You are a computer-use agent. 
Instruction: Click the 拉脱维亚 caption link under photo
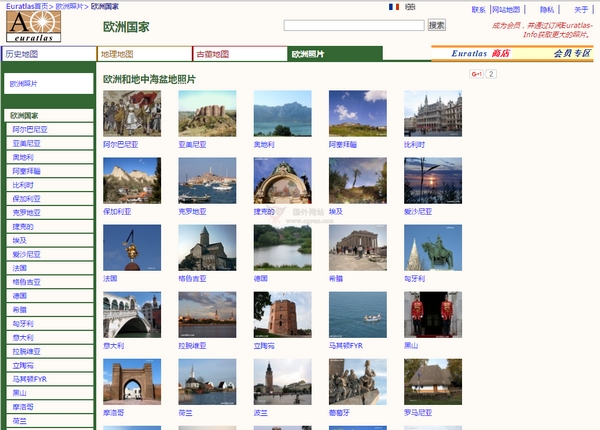[x=192, y=345]
